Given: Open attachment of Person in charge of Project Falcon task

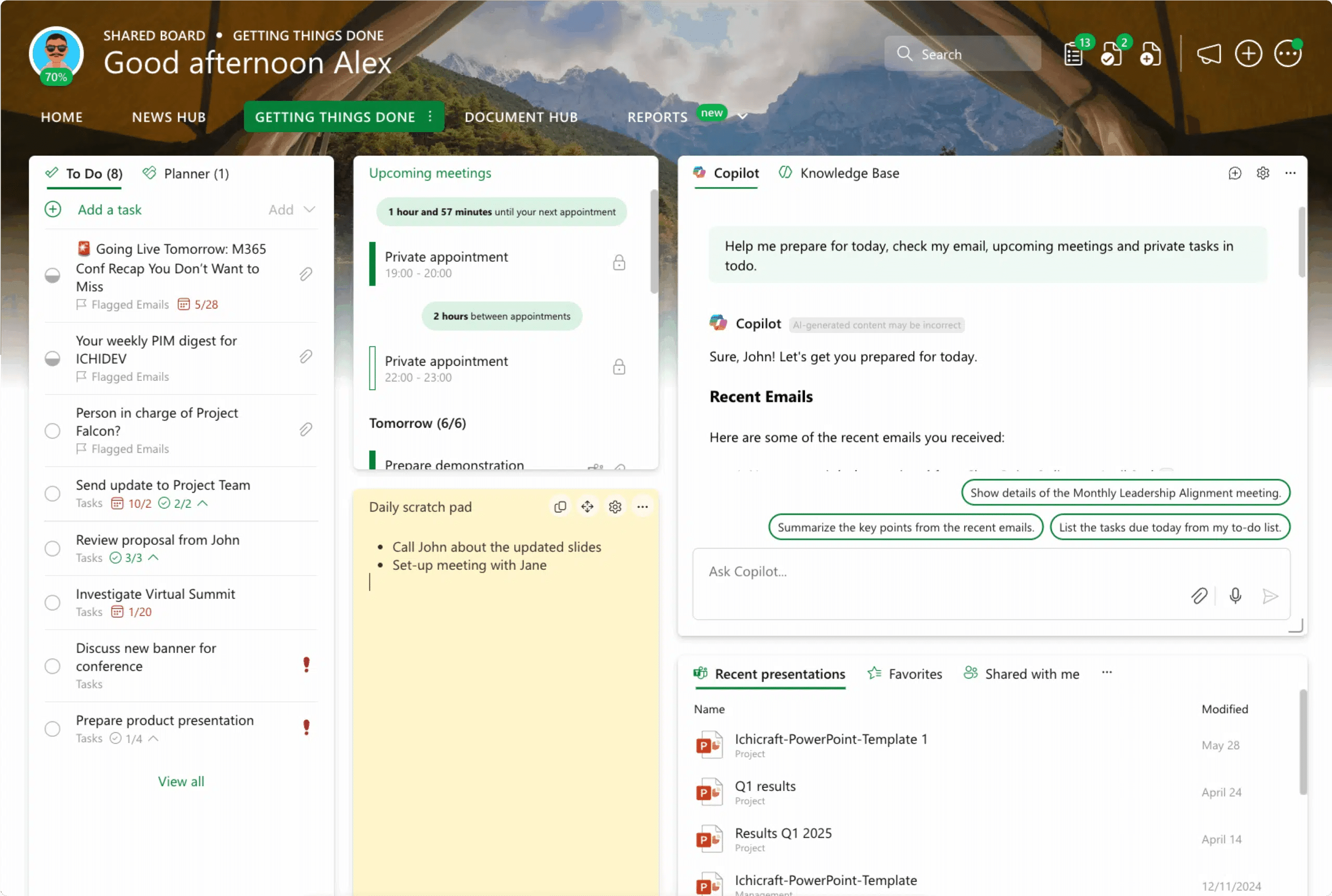Looking at the screenshot, I should coord(306,430).
